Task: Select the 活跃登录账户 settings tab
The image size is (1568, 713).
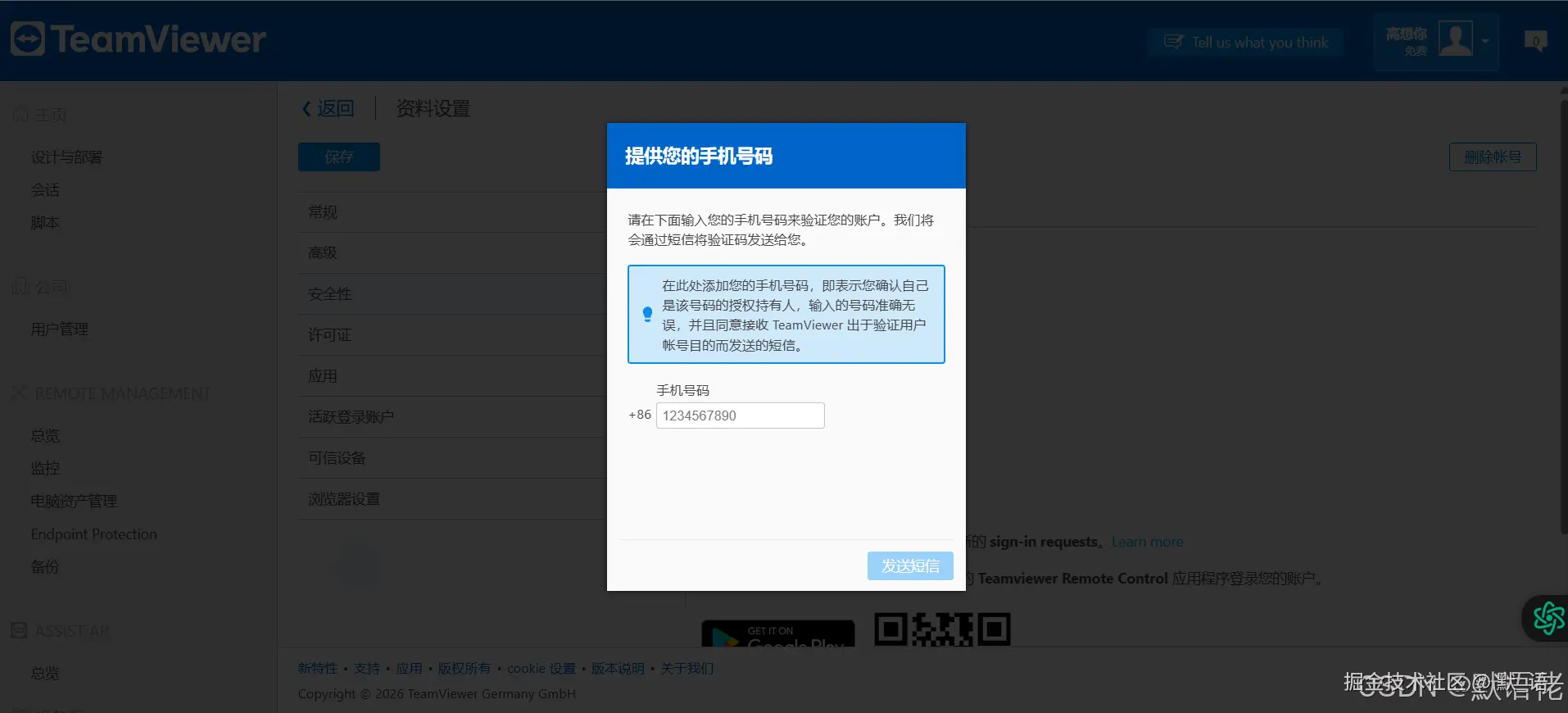Action: (452, 417)
